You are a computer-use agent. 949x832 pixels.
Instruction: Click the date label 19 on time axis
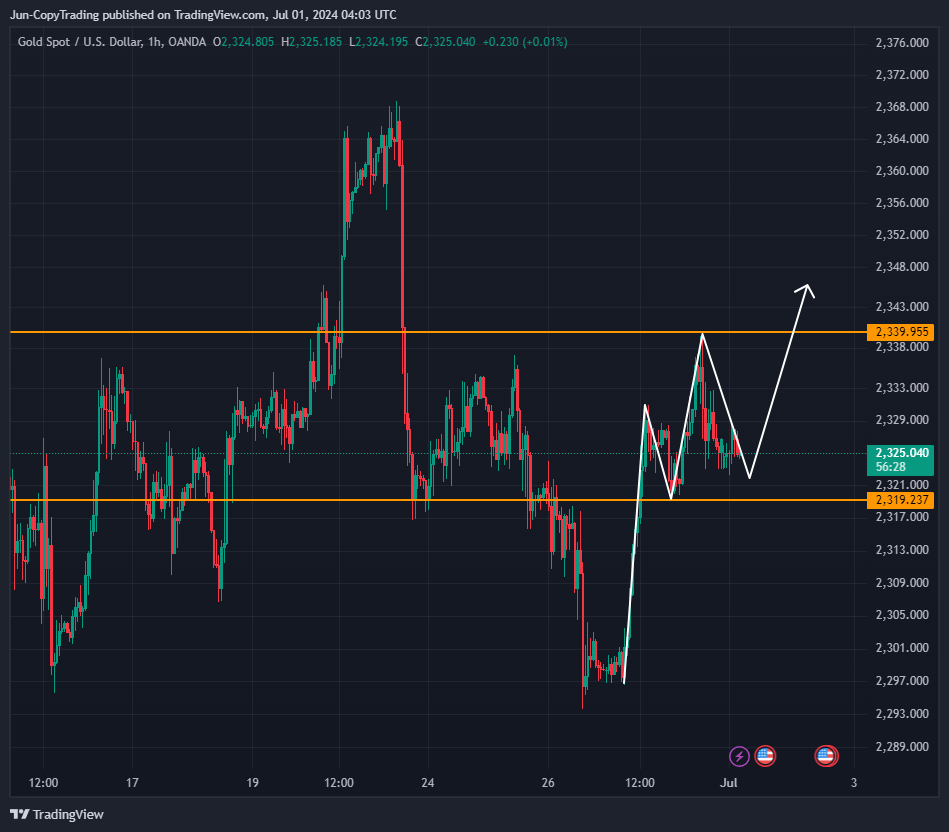[x=252, y=783]
